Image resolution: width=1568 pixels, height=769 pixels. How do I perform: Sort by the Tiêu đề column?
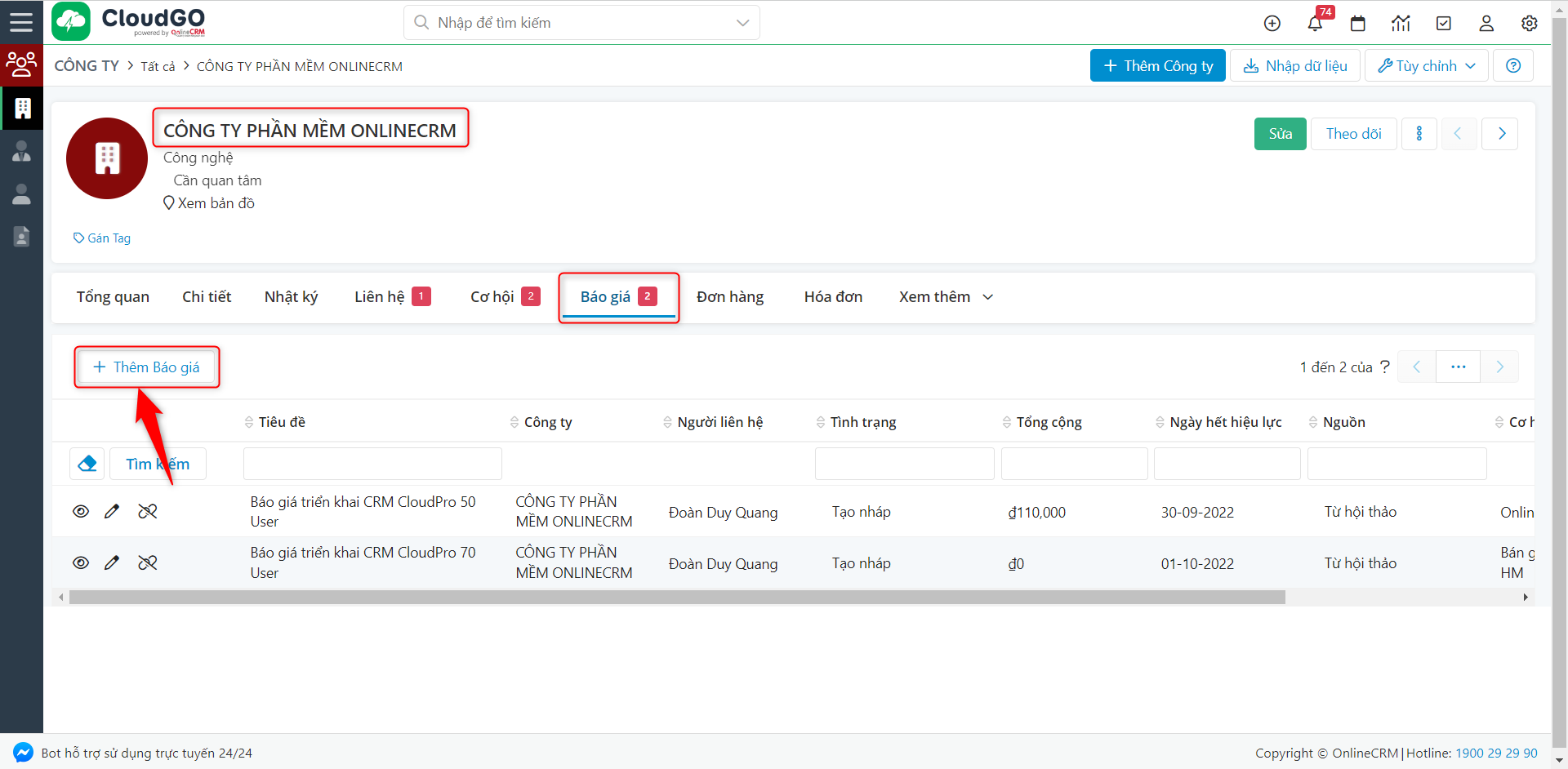point(282,422)
